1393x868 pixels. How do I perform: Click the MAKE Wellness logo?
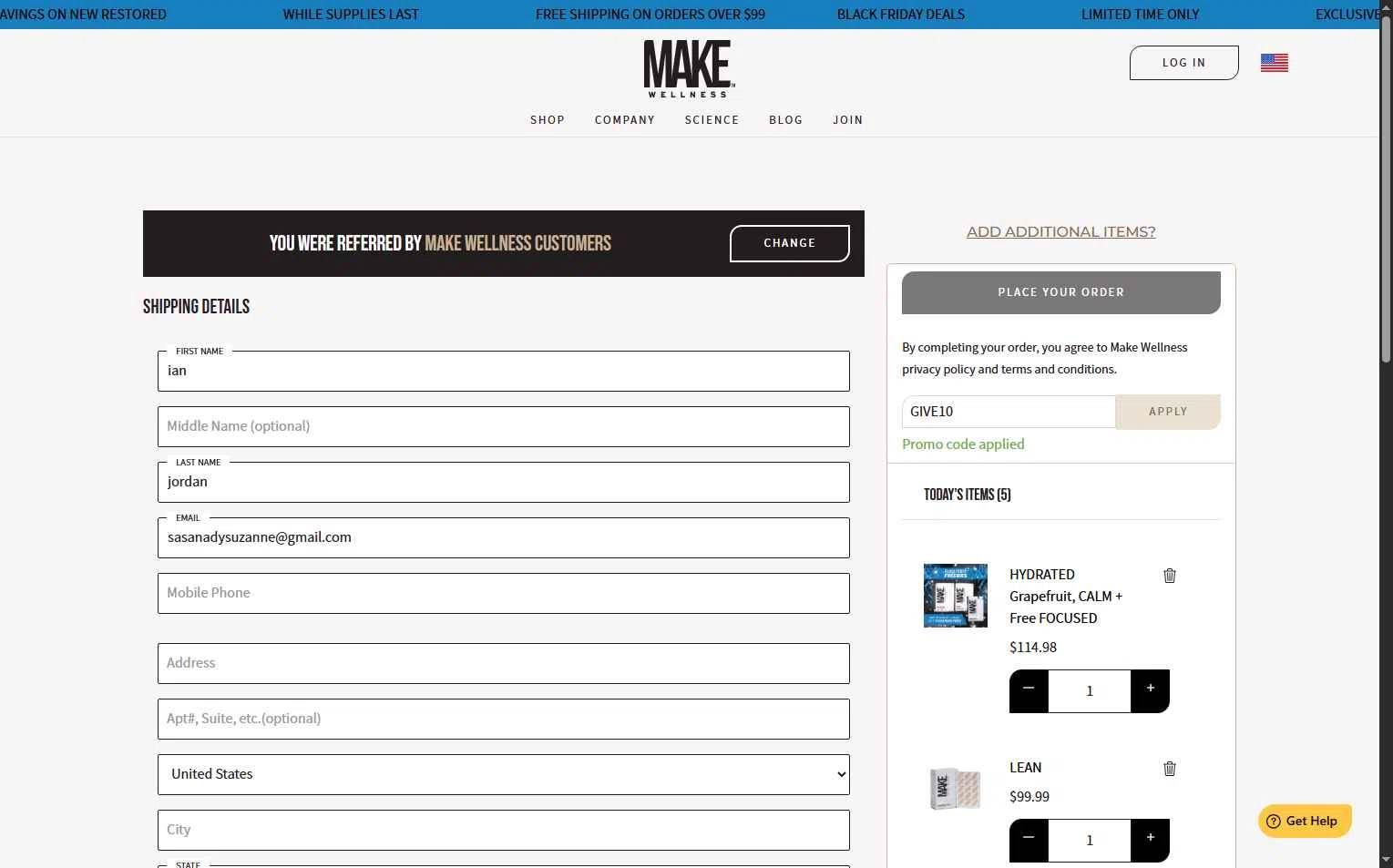[x=689, y=69]
